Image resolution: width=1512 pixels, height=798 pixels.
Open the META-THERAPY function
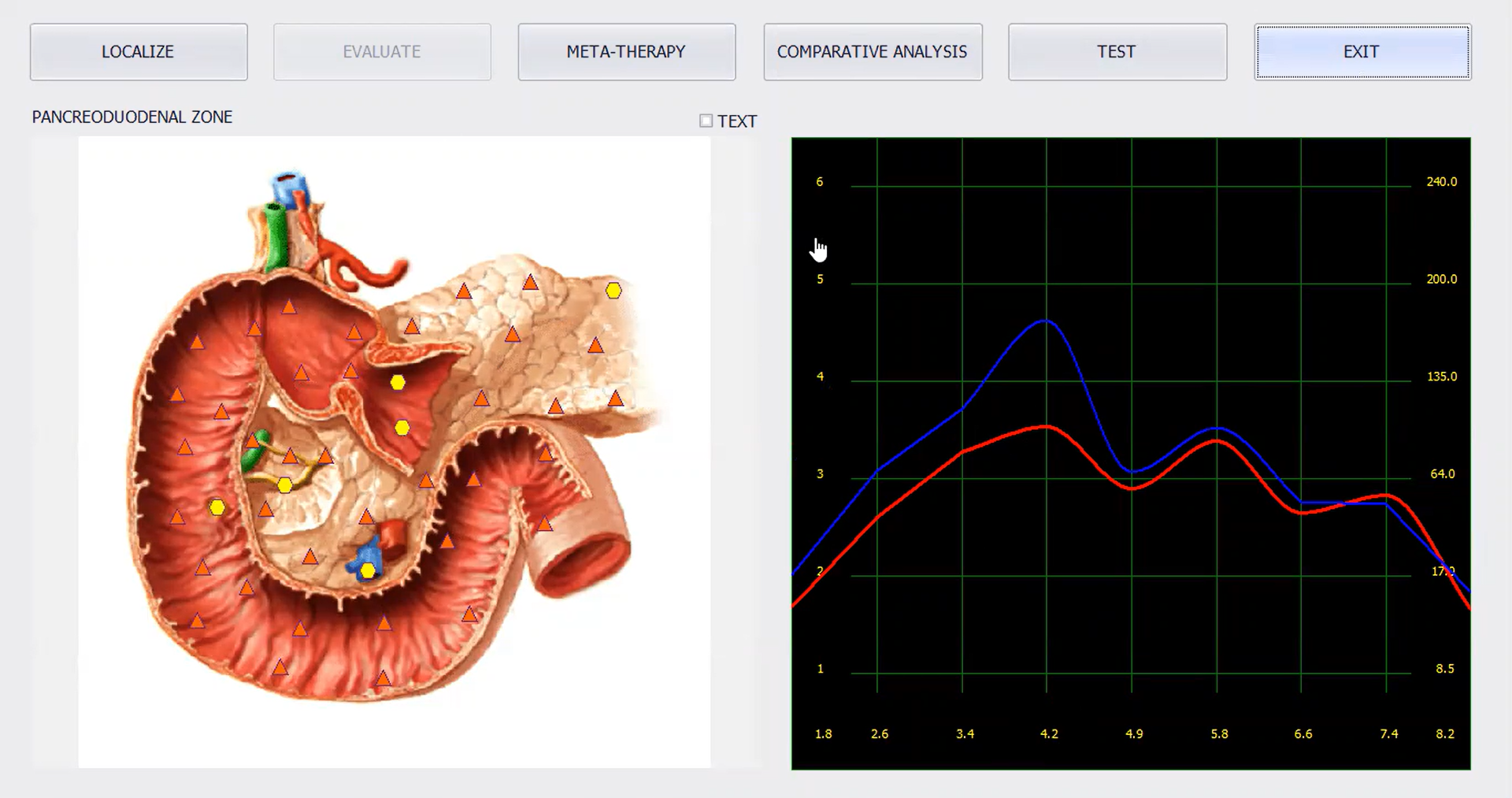[626, 52]
